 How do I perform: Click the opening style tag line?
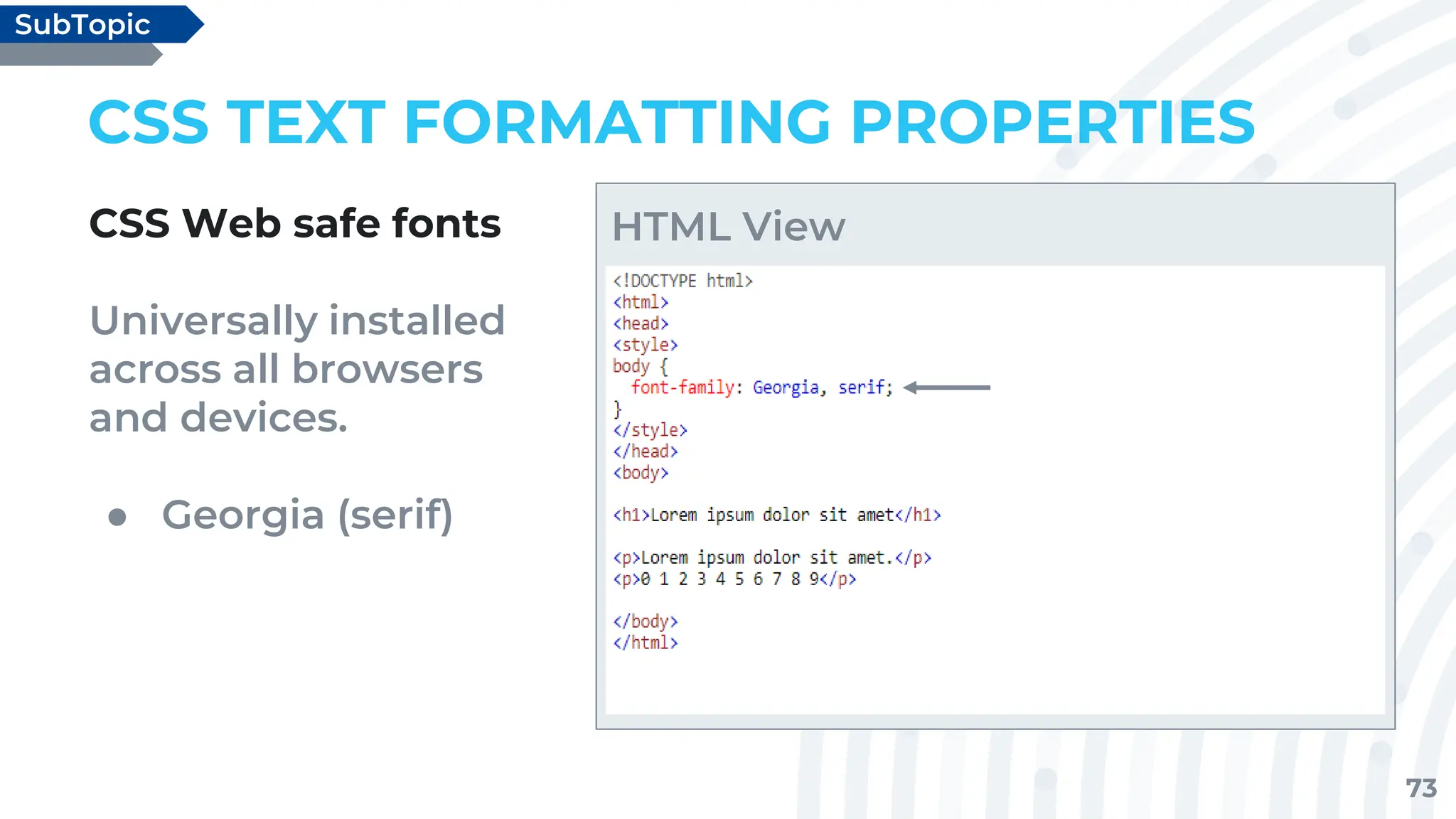click(645, 345)
